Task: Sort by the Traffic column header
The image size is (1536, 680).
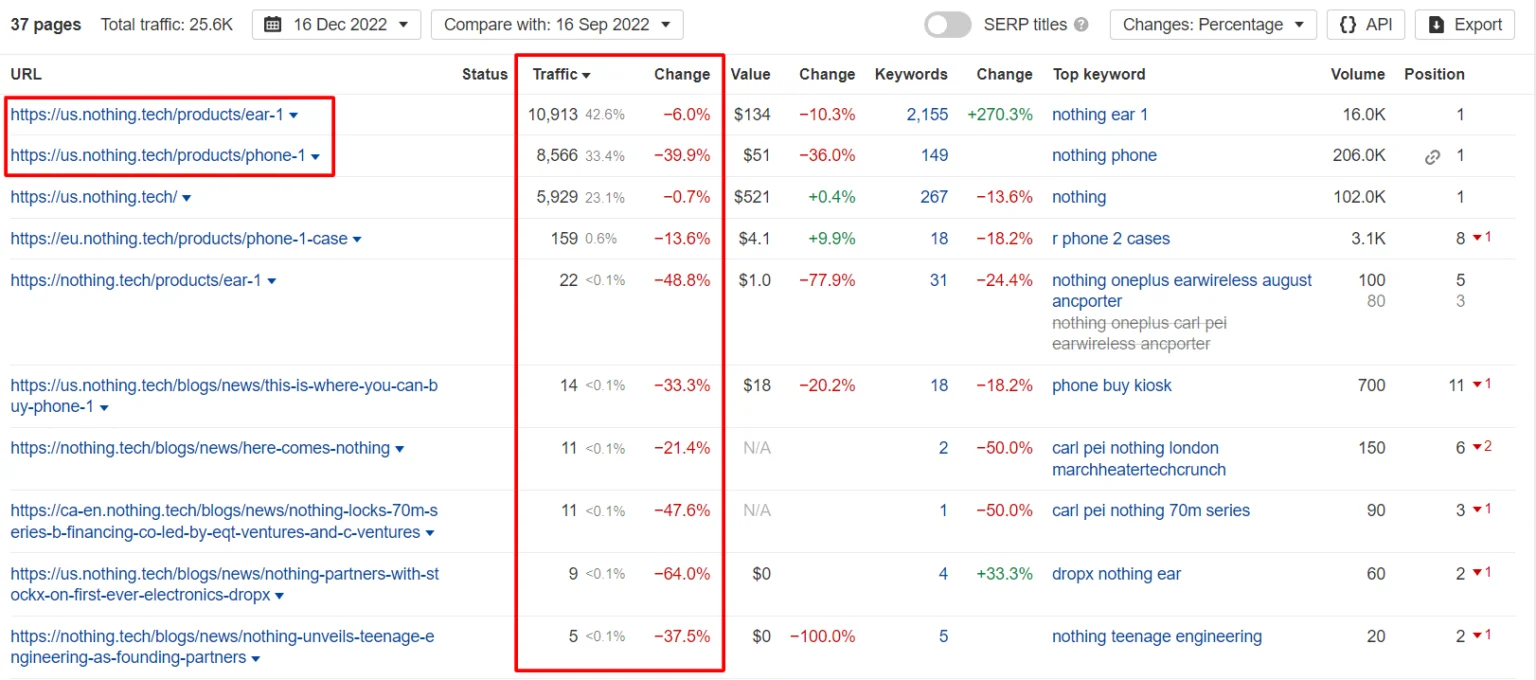Action: [x=561, y=74]
